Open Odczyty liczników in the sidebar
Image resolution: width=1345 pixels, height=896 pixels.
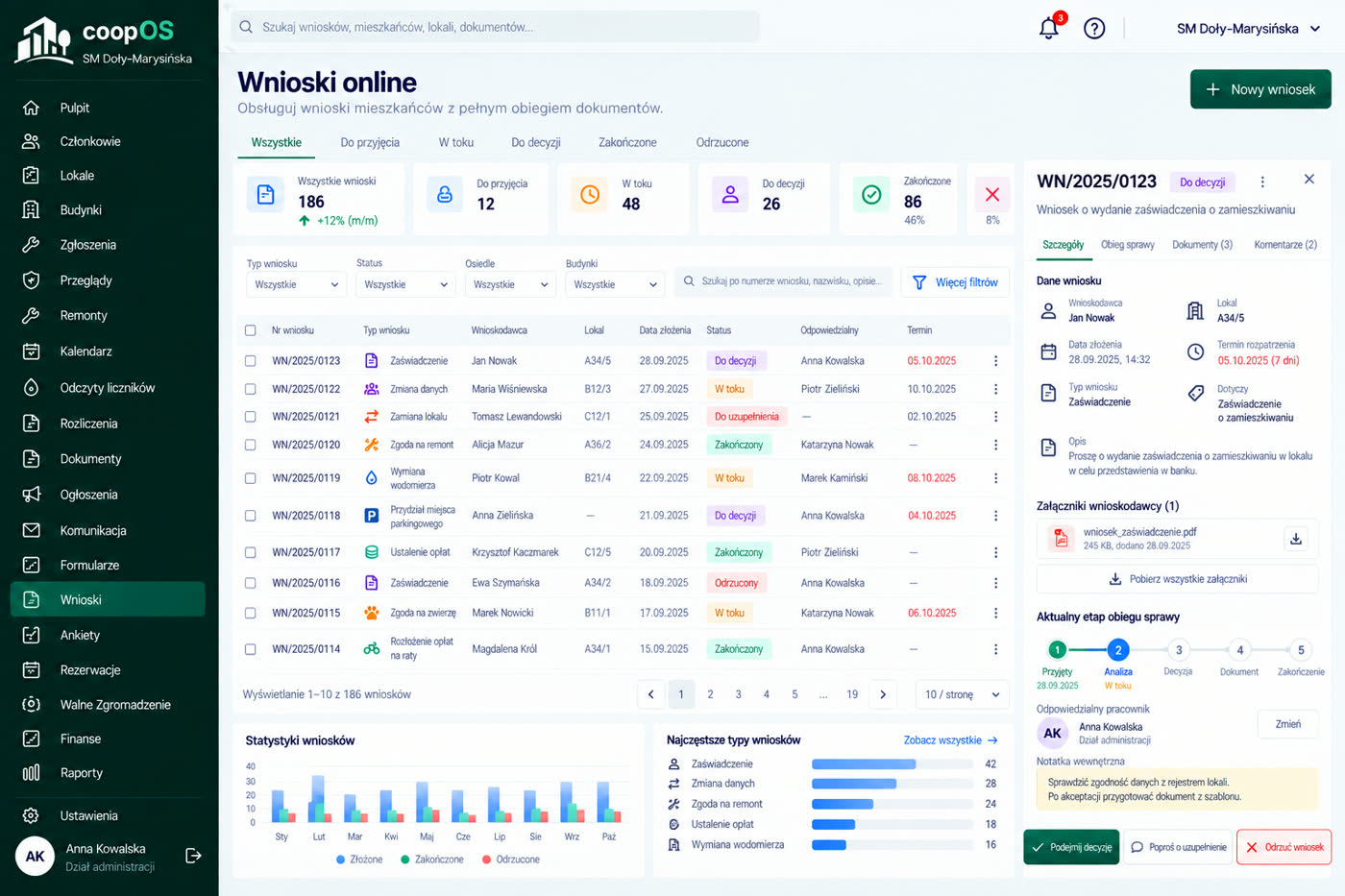pyautogui.click(x=108, y=388)
